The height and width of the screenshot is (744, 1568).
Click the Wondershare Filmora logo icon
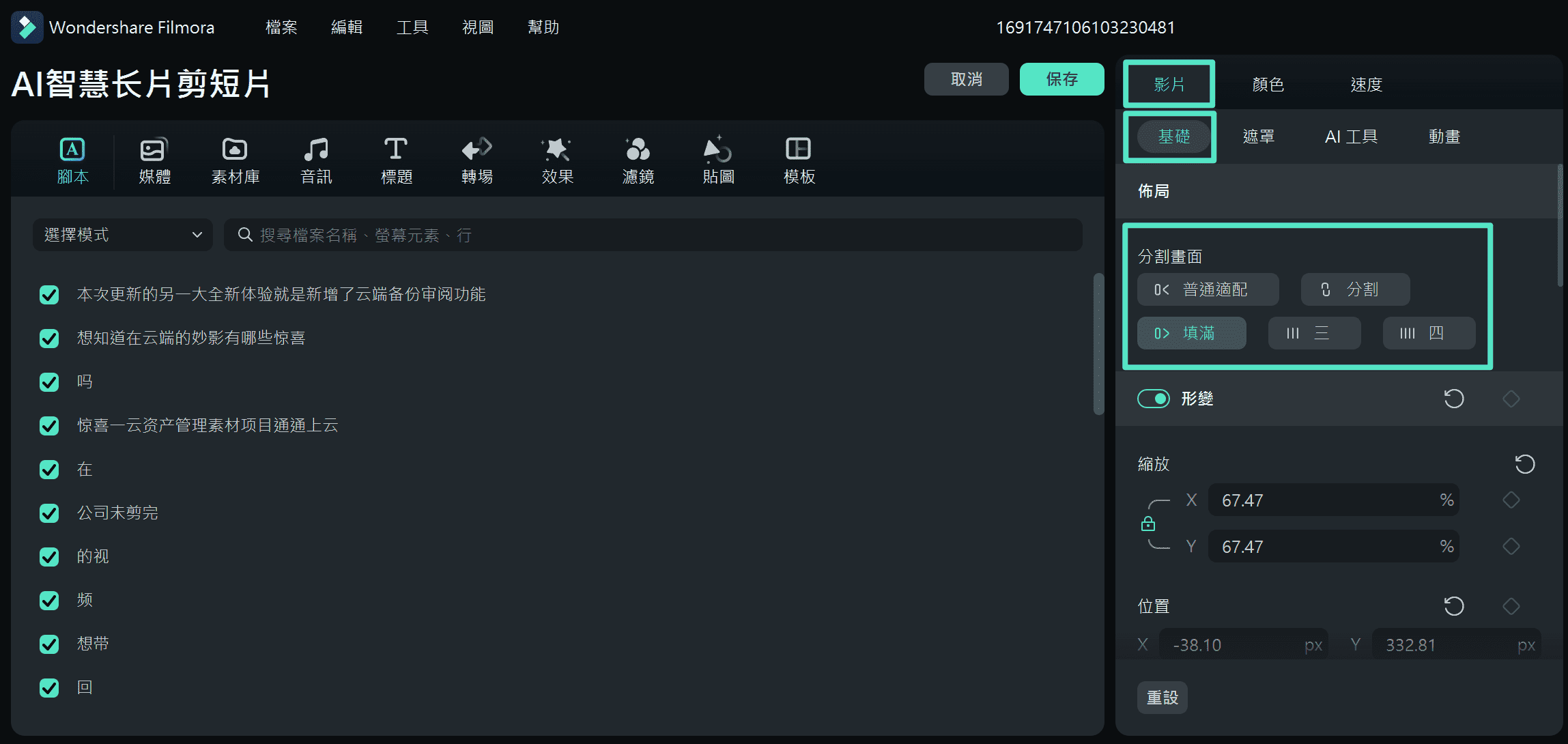27,27
